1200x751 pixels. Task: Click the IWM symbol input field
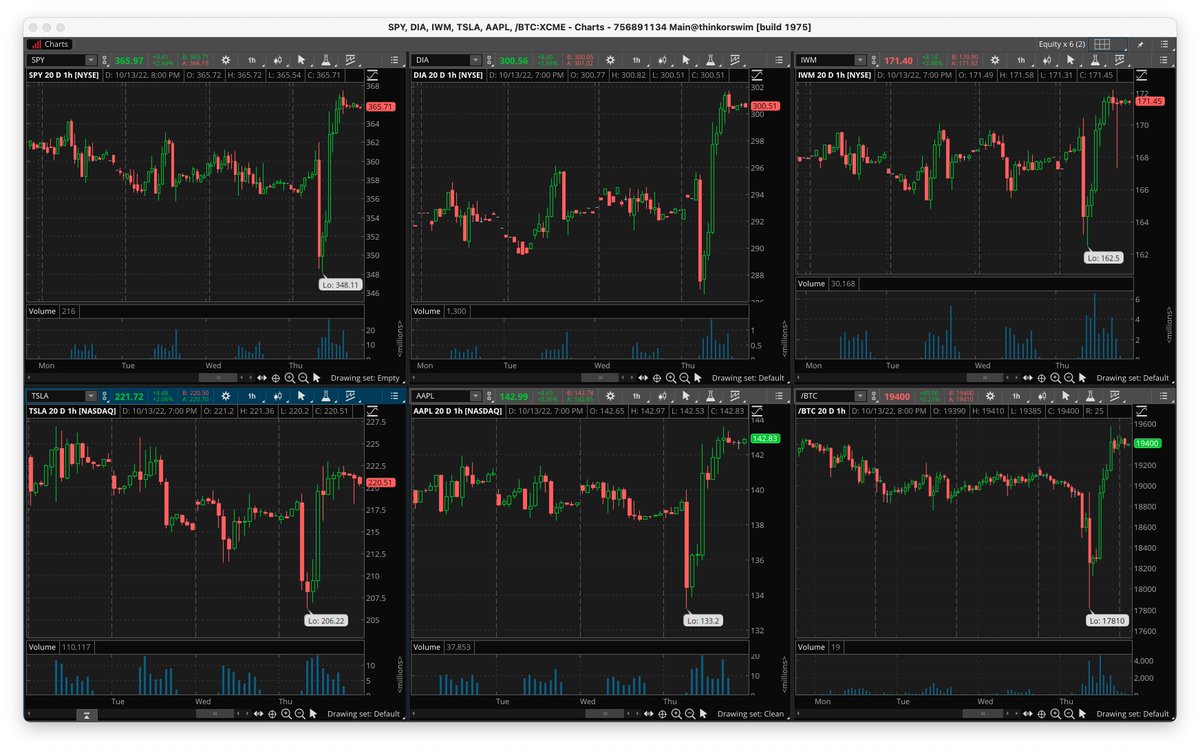pos(825,60)
